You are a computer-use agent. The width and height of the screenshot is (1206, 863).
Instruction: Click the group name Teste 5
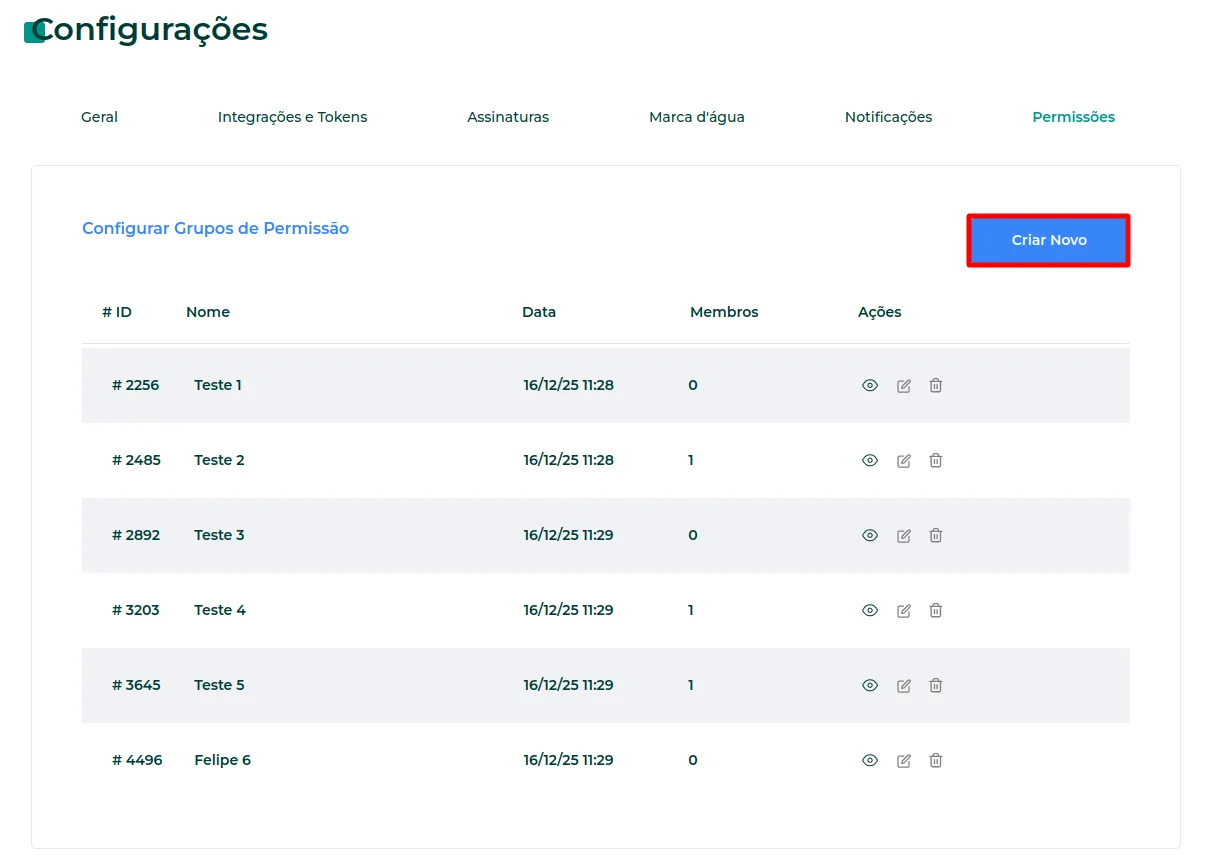point(219,685)
